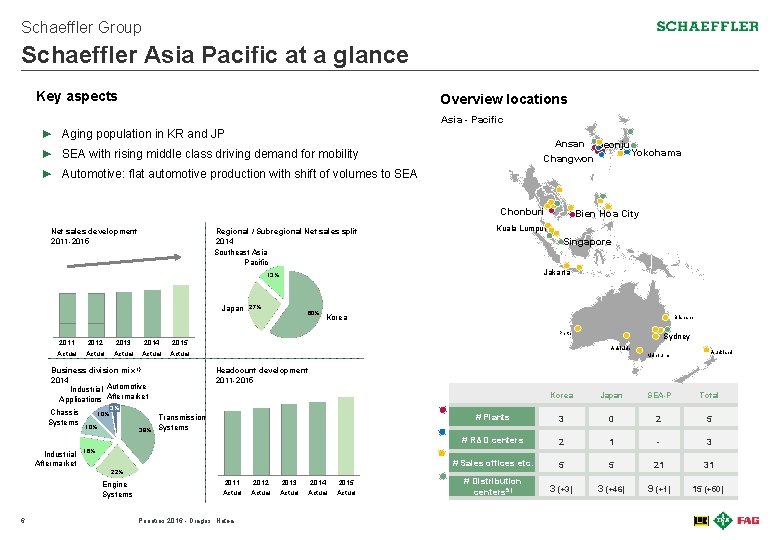Image resolution: width=780 pixels, height=540 pixels.
Task: Click the Distribution SEA-P cell '9 (+1)'
Action: [659, 488]
